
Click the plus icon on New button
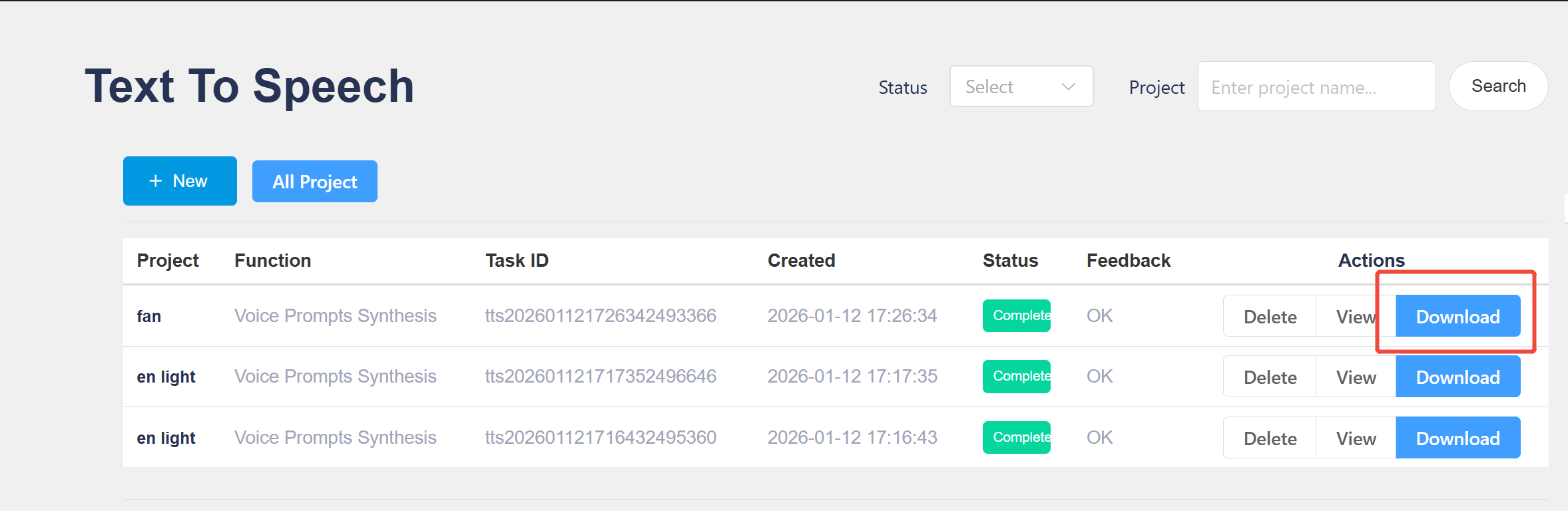point(156,181)
